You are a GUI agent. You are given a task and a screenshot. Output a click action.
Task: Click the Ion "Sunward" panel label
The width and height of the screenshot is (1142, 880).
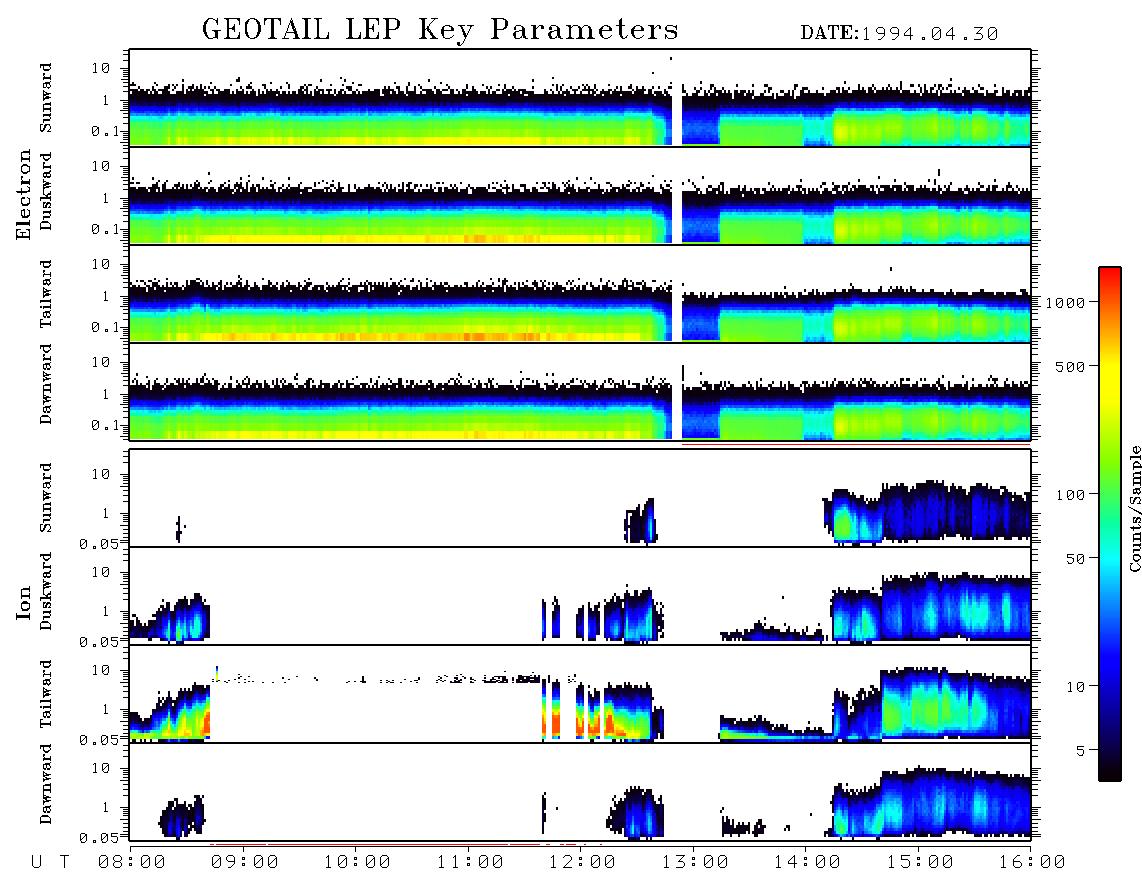tap(46, 498)
